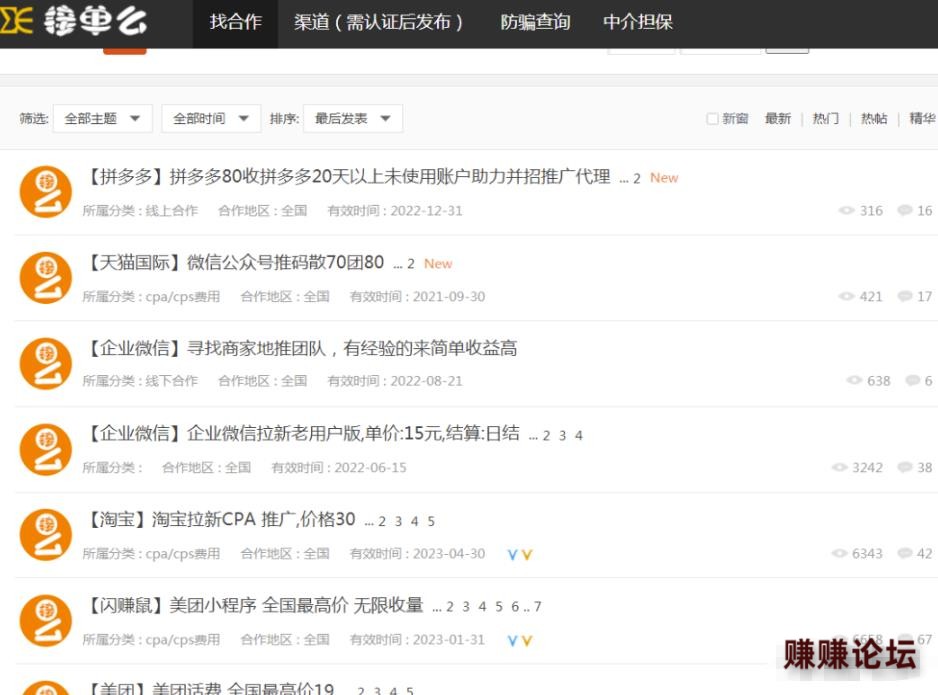The height and width of the screenshot is (695, 938).
Task: Sort posts by 热门
Action: (826, 118)
